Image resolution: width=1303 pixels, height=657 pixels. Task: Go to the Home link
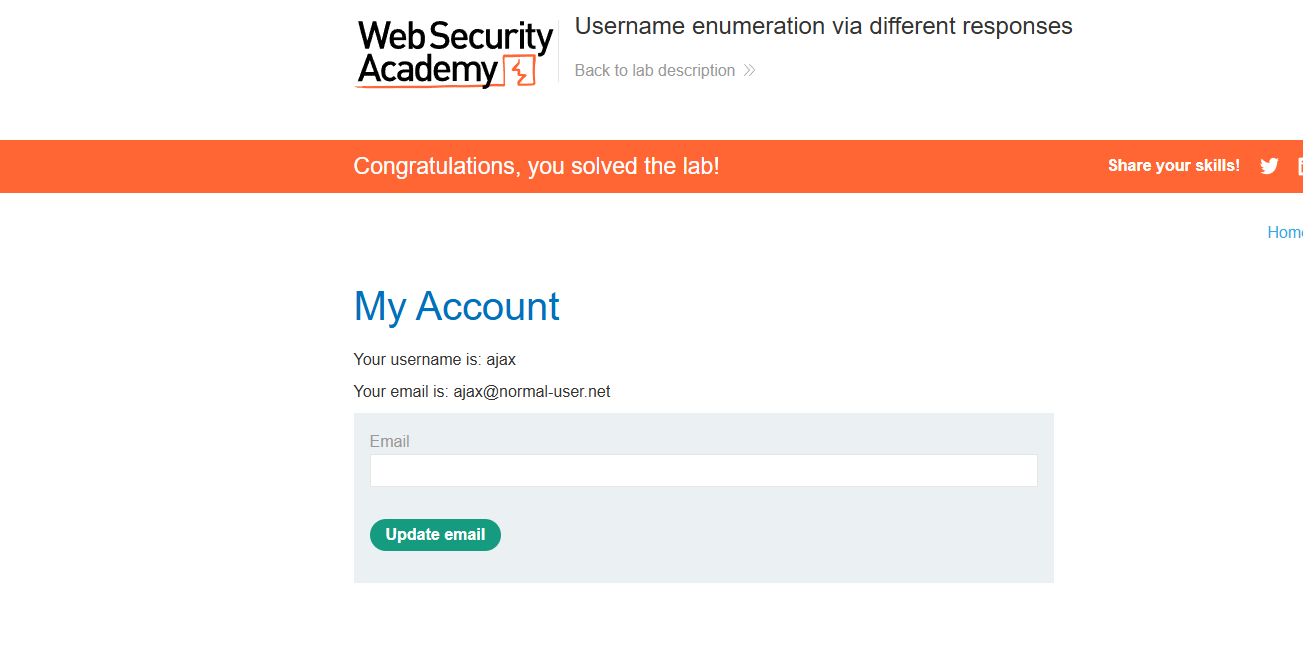tap(1285, 232)
